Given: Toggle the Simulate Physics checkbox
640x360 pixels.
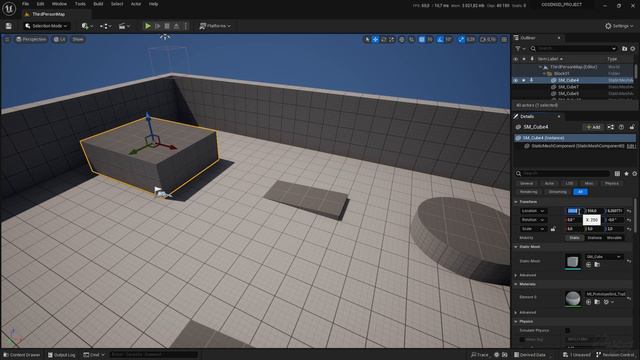Looking at the screenshot, I should pyautogui.click(x=568, y=330).
